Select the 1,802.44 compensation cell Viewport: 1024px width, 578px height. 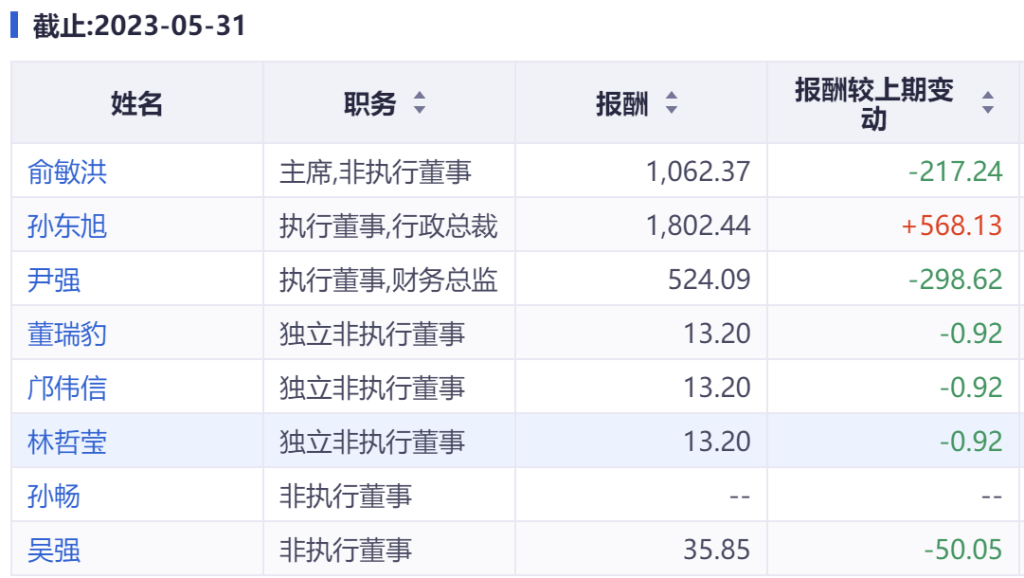click(698, 226)
